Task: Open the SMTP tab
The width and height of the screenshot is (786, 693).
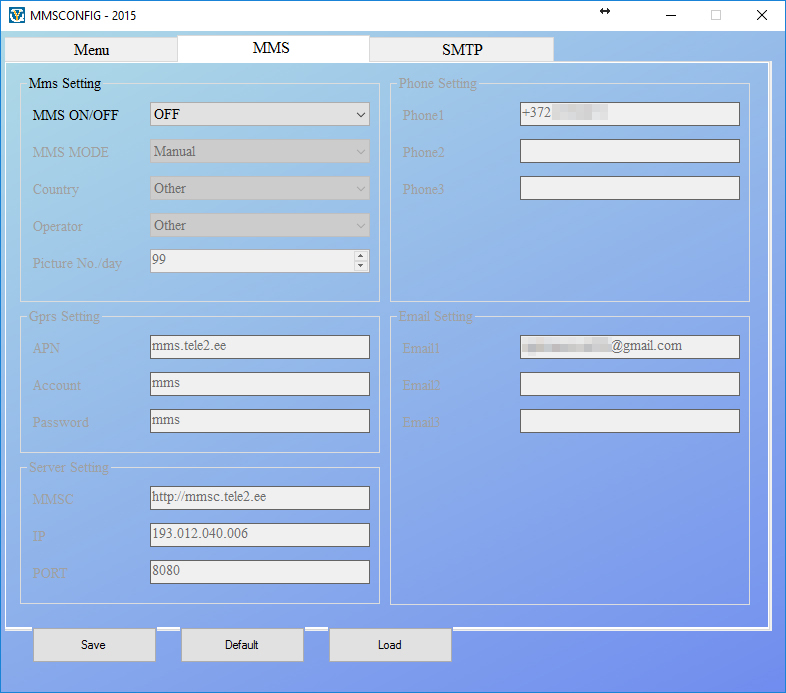Action: click(461, 50)
